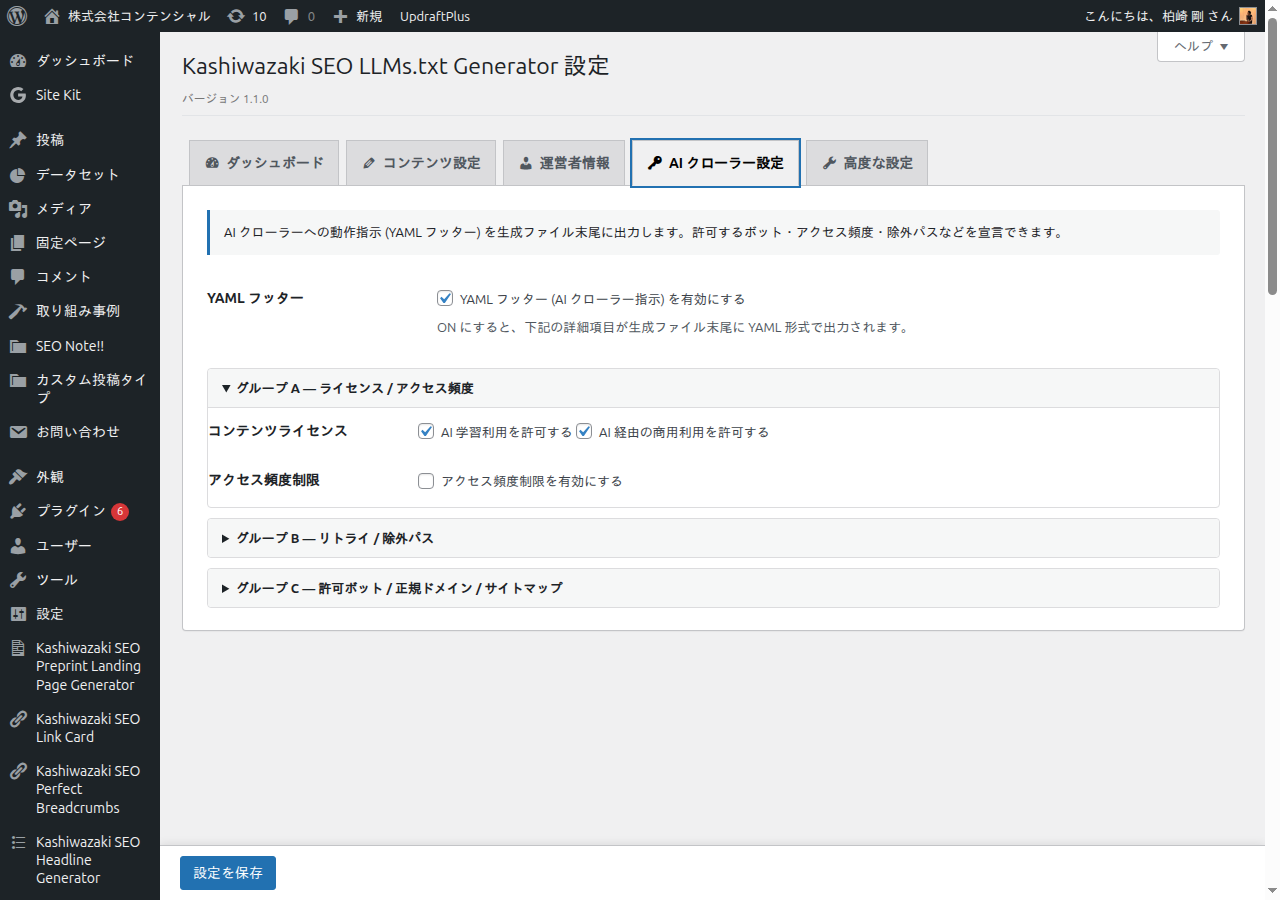Click the ユーザー person icon
This screenshot has height=900, width=1280.
(x=18, y=546)
